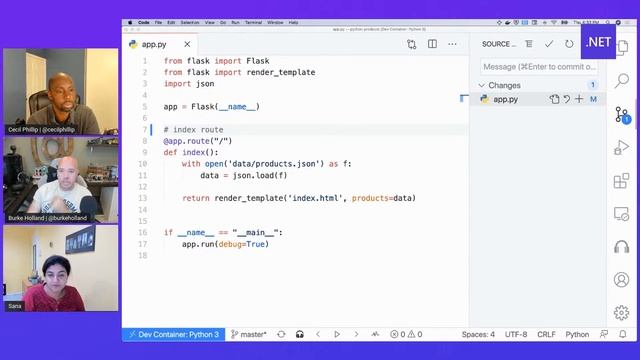The height and width of the screenshot is (360, 640).
Task: Stage app.py changes with plus icon
Action: (x=579, y=99)
